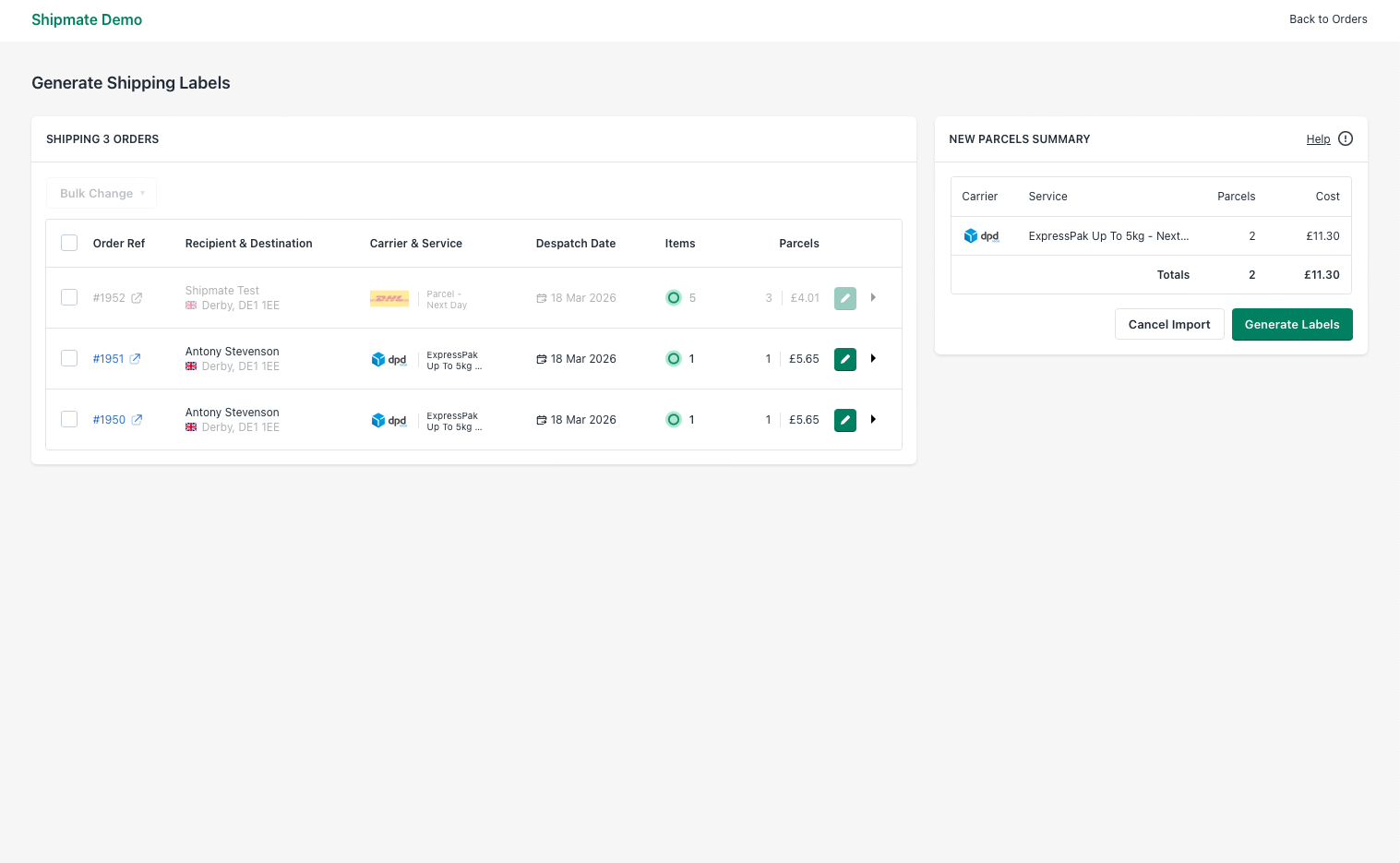This screenshot has height=863, width=1400.
Task: Check the checkbox for order #1950
Action: tap(69, 418)
